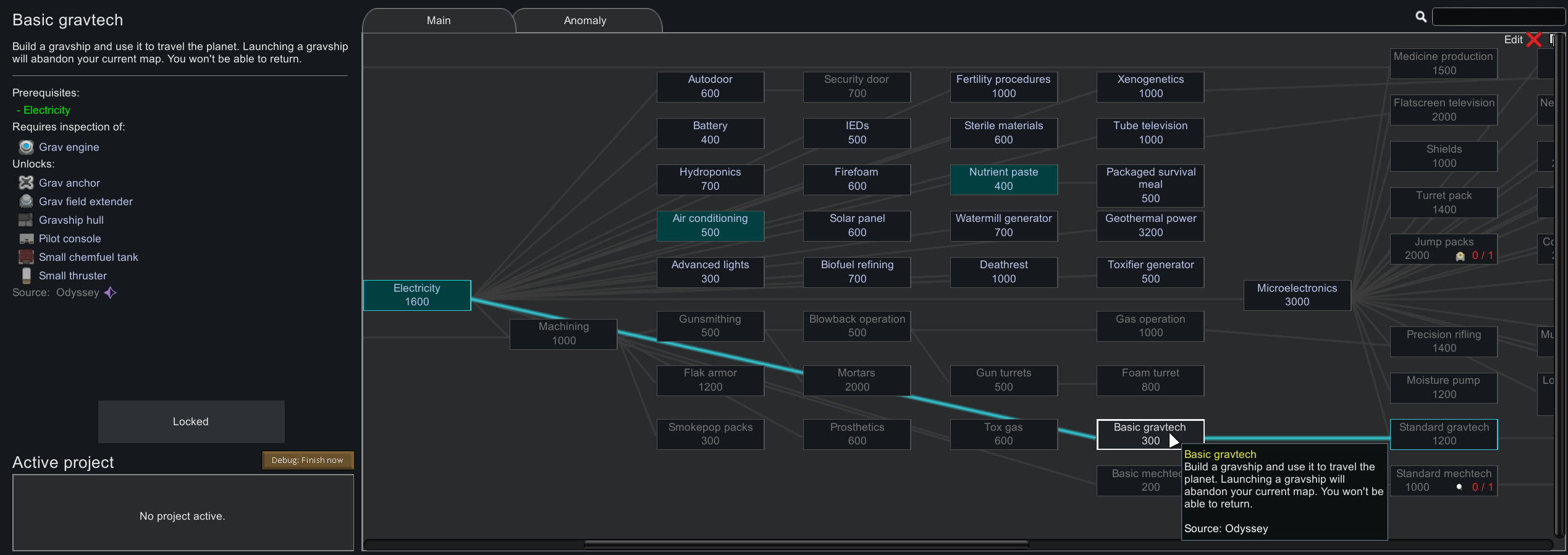This screenshot has width=1568, height=555.
Task: Select the Watermill generator research node
Action: click(1004, 226)
